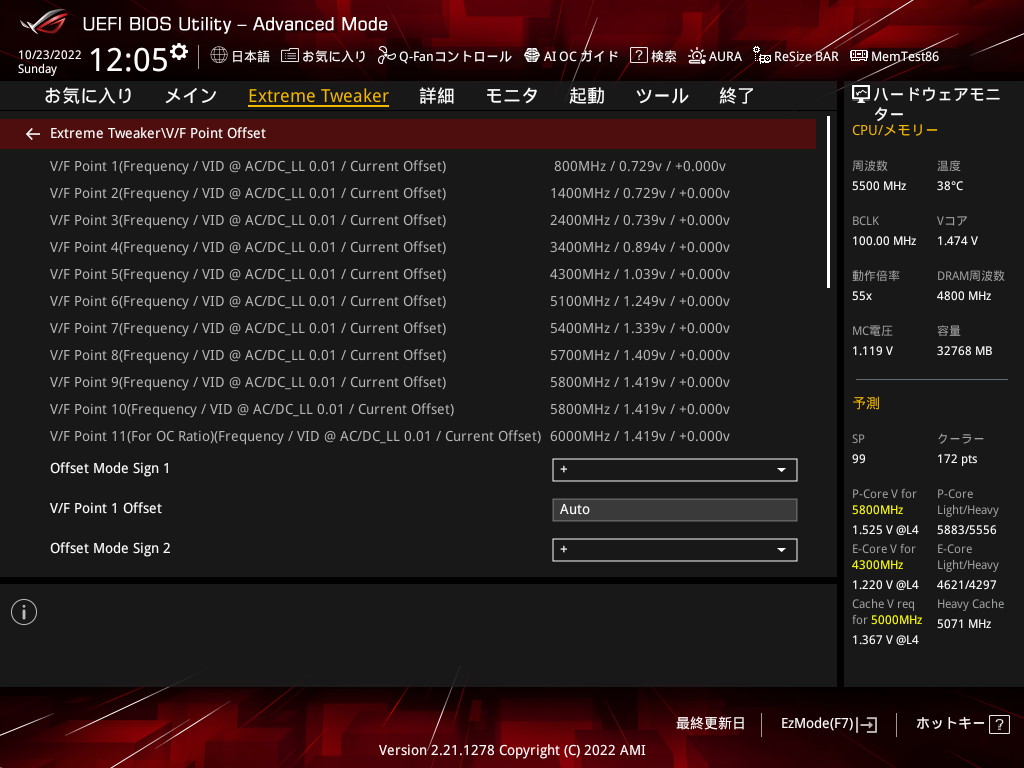Click ReSize BAR label

[807, 56]
